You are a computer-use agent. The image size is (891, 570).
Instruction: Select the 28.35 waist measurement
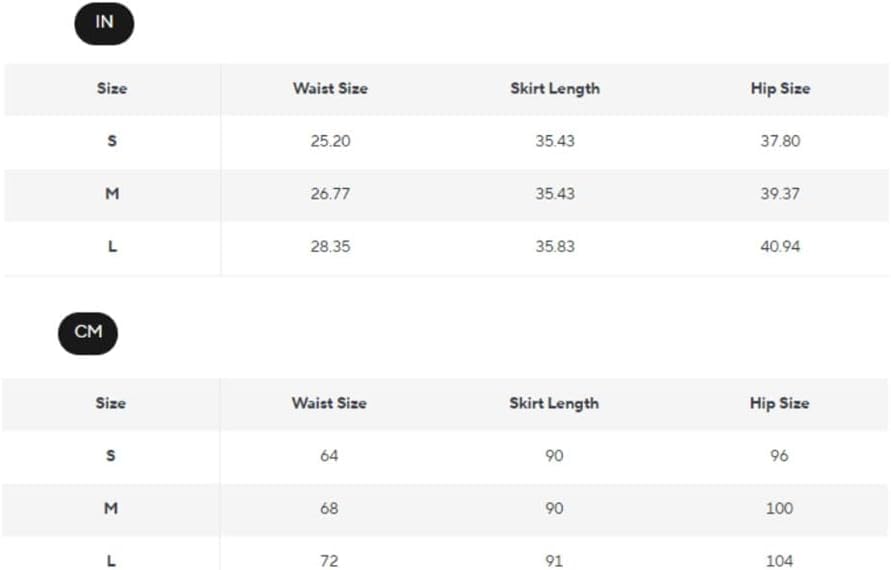point(330,246)
